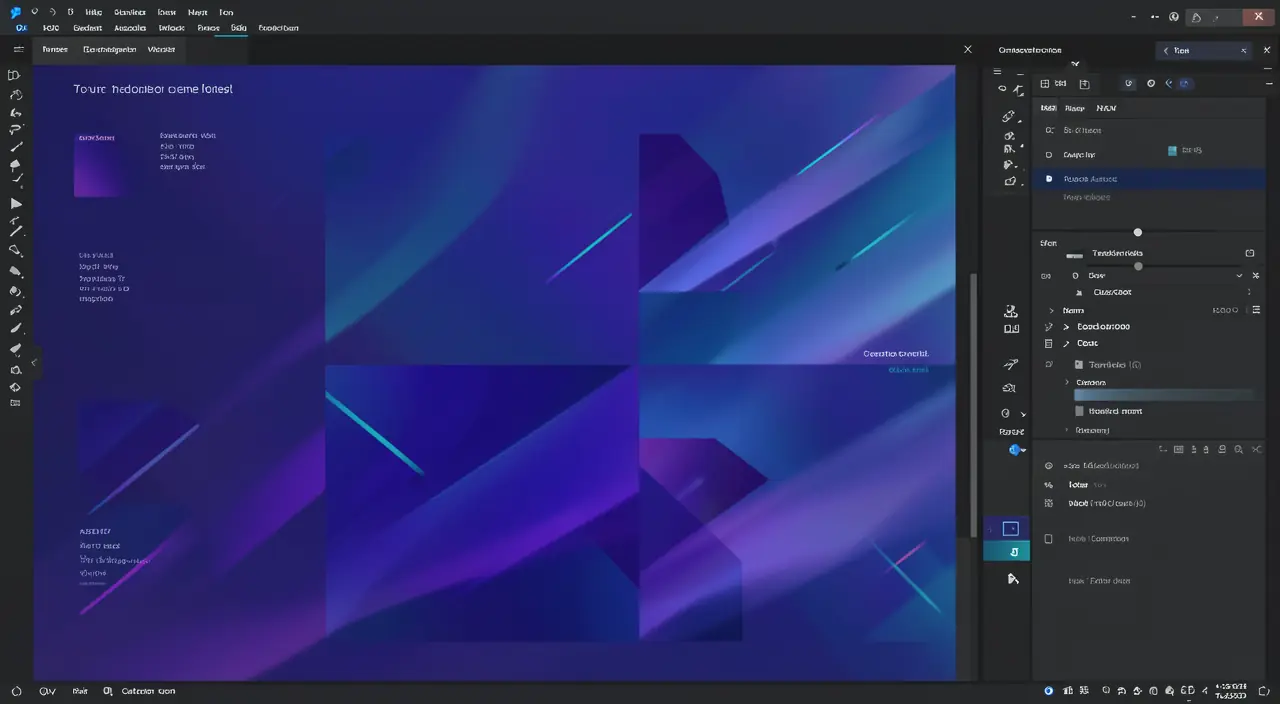Select the solid triangle arrow tool in the left toolbar
Image resolution: width=1280 pixels, height=704 pixels.
pos(16,203)
